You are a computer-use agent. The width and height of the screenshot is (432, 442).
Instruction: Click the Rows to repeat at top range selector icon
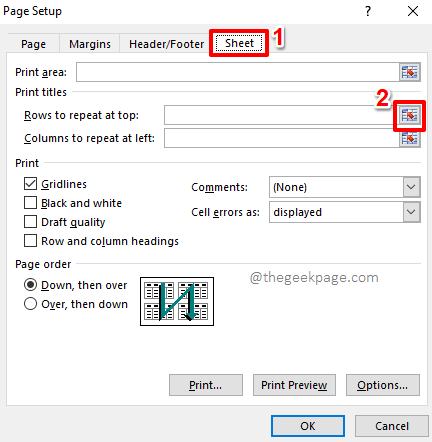pos(410,115)
